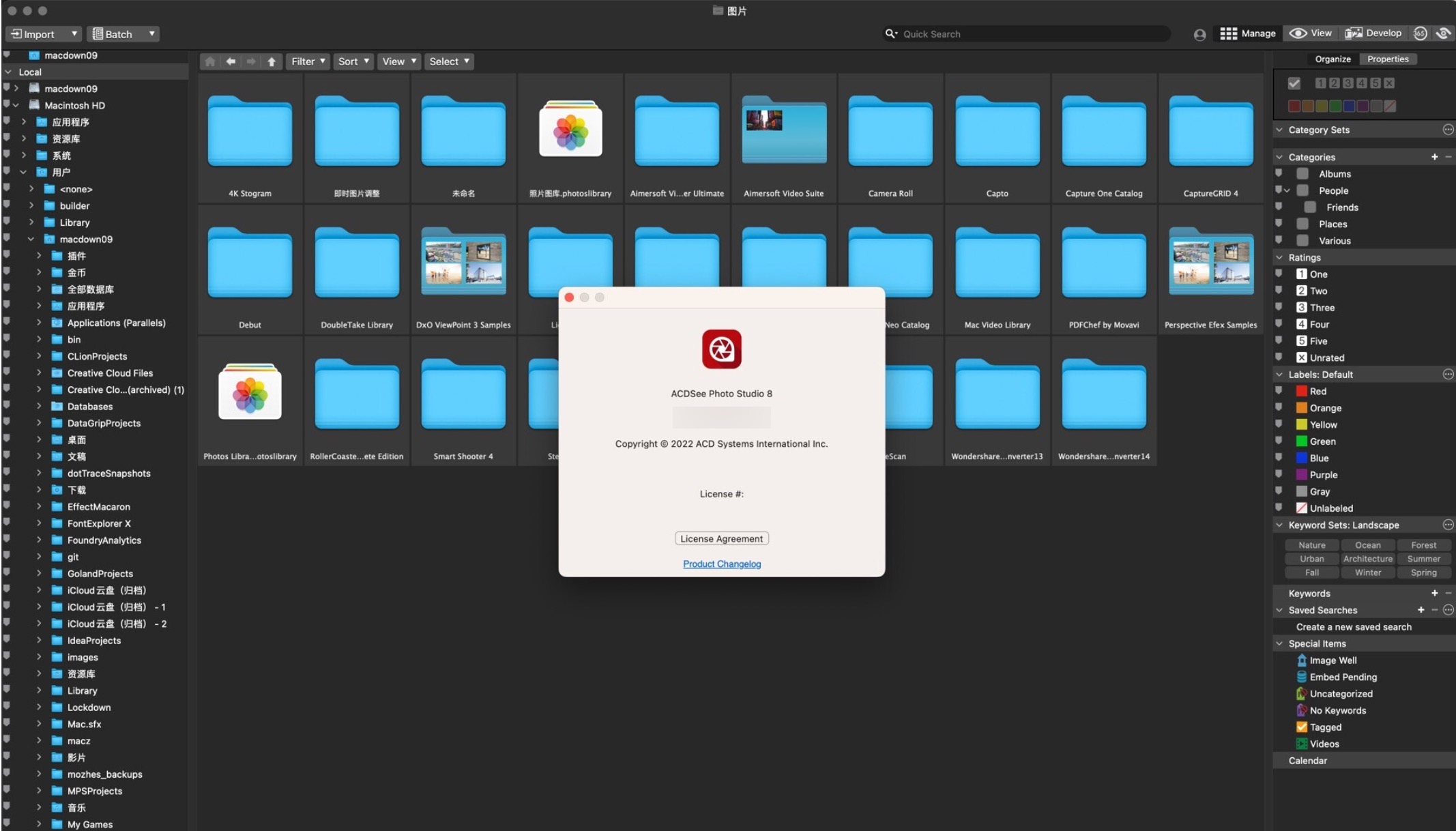This screenshot has height=831, width=1456.
Task: Toggle the tagged checkbox filter
Action: [1294, 83]
